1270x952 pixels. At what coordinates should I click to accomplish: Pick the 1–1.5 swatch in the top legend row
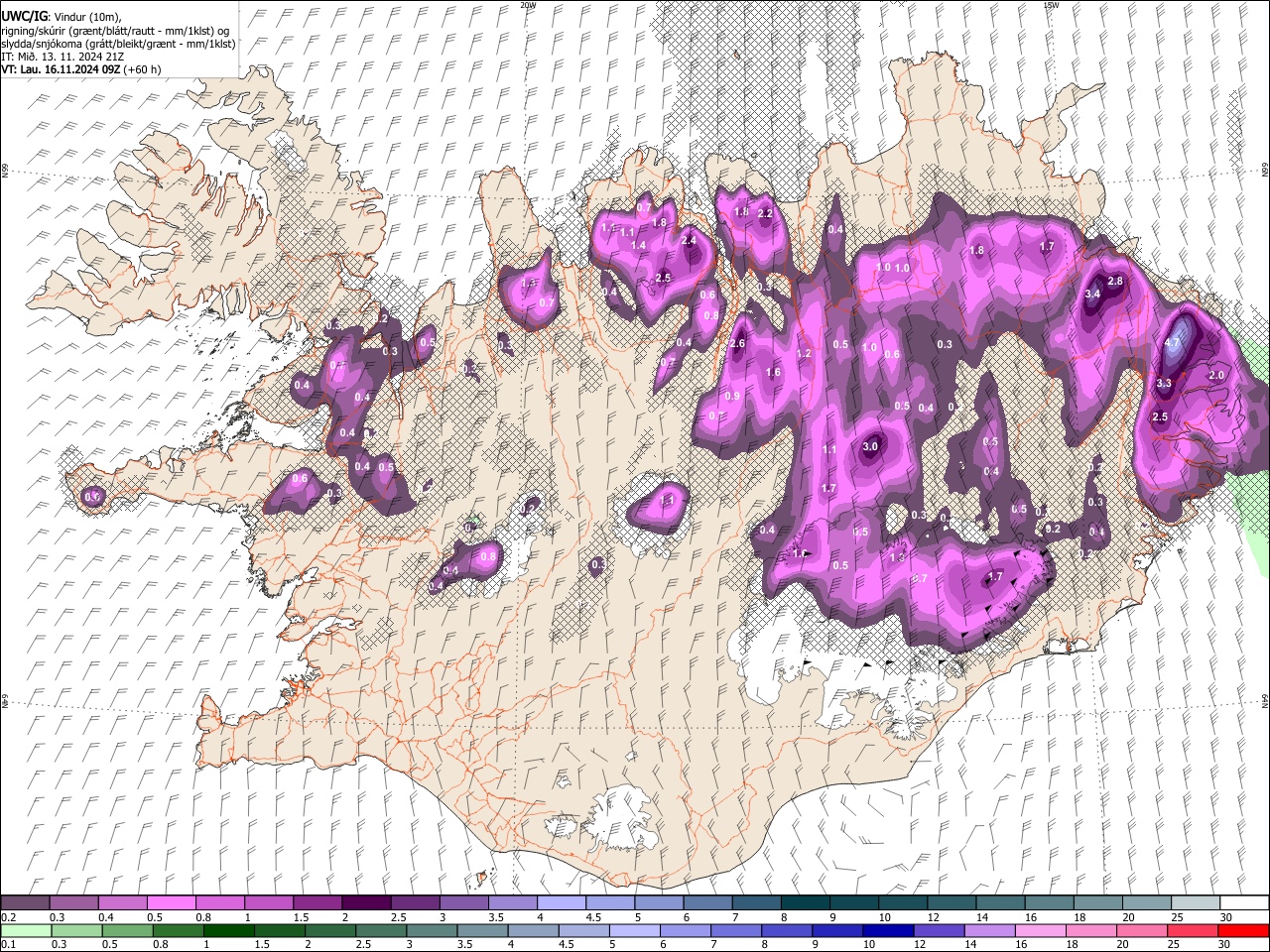point(269,903)
